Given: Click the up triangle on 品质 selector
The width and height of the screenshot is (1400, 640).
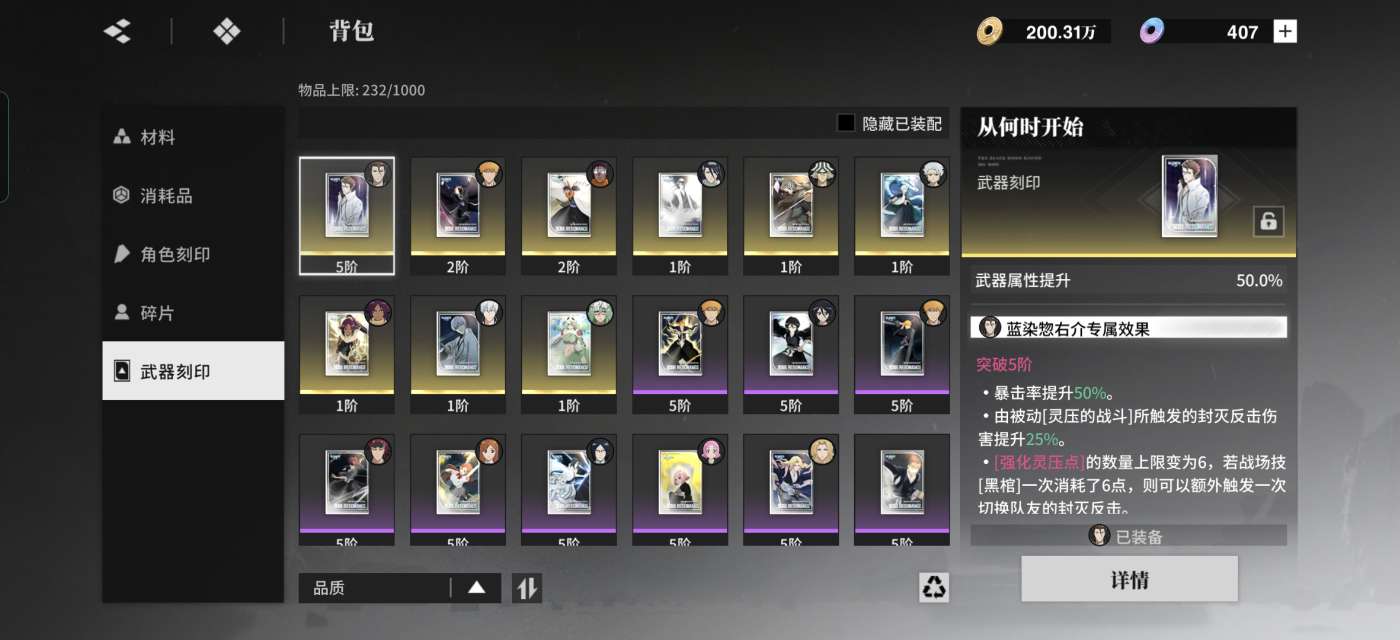Looking at the screenshot, I should [477, 588].
